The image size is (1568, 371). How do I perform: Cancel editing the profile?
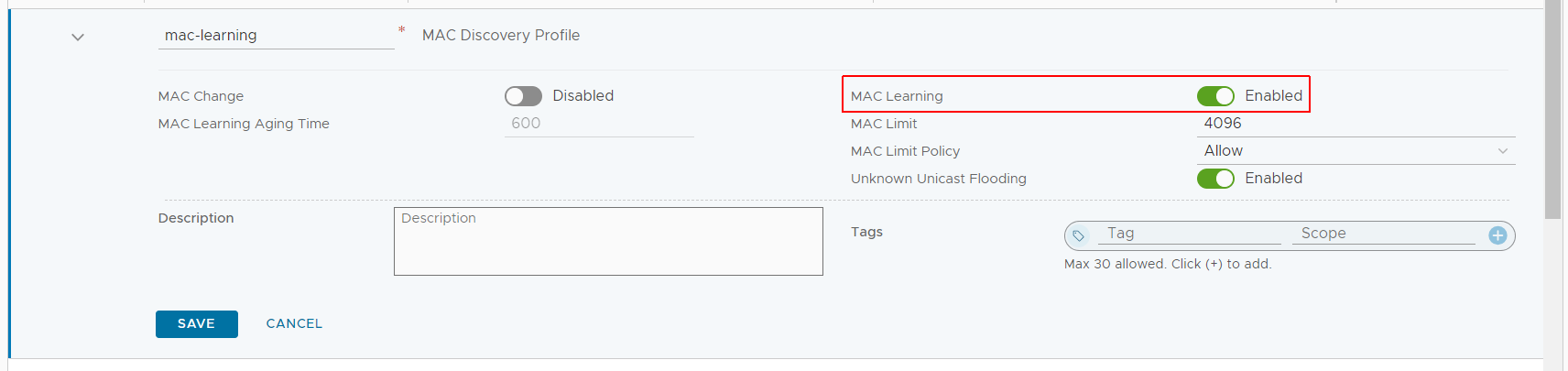[294, 324]
